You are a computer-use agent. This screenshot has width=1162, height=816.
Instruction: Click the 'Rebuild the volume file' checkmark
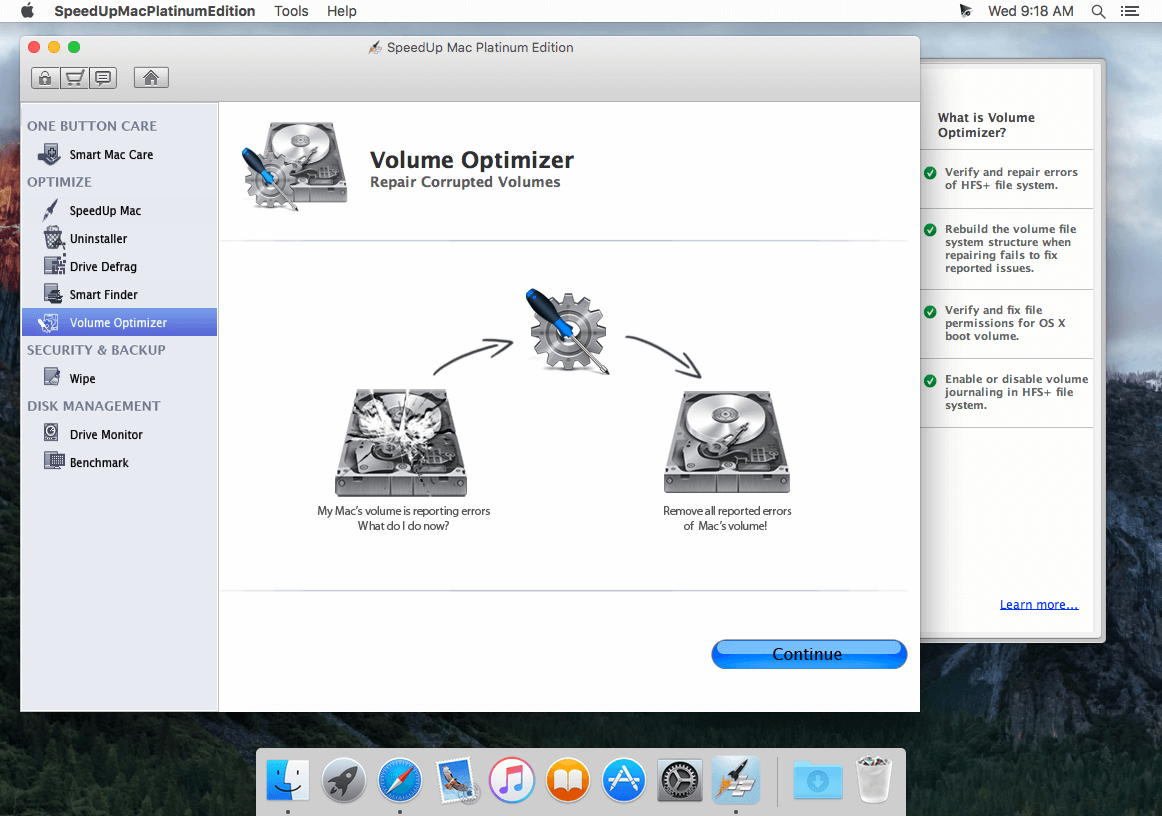pos(930,230)
